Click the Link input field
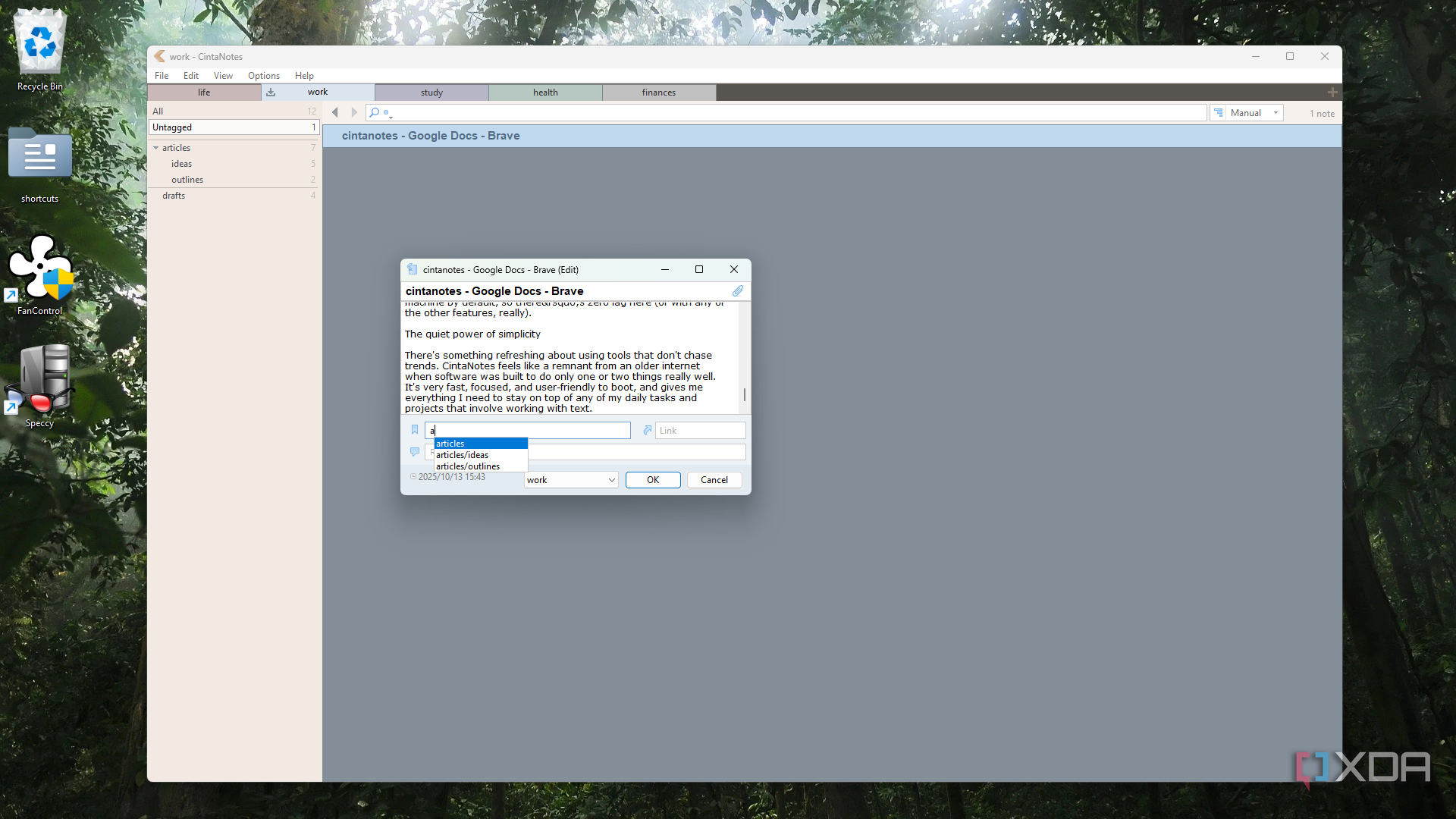 coord(701,430)
